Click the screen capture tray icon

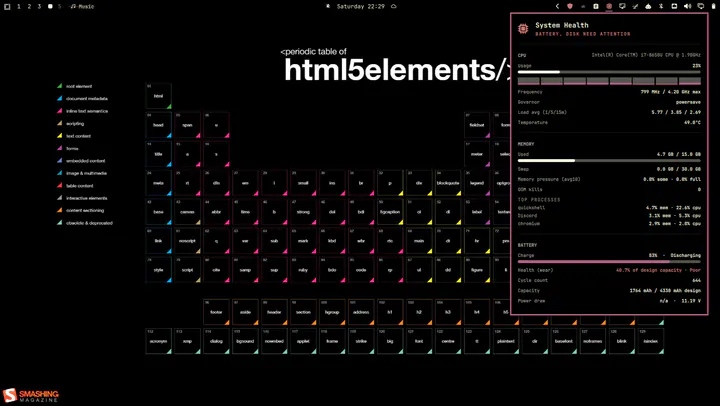[674, 6]
